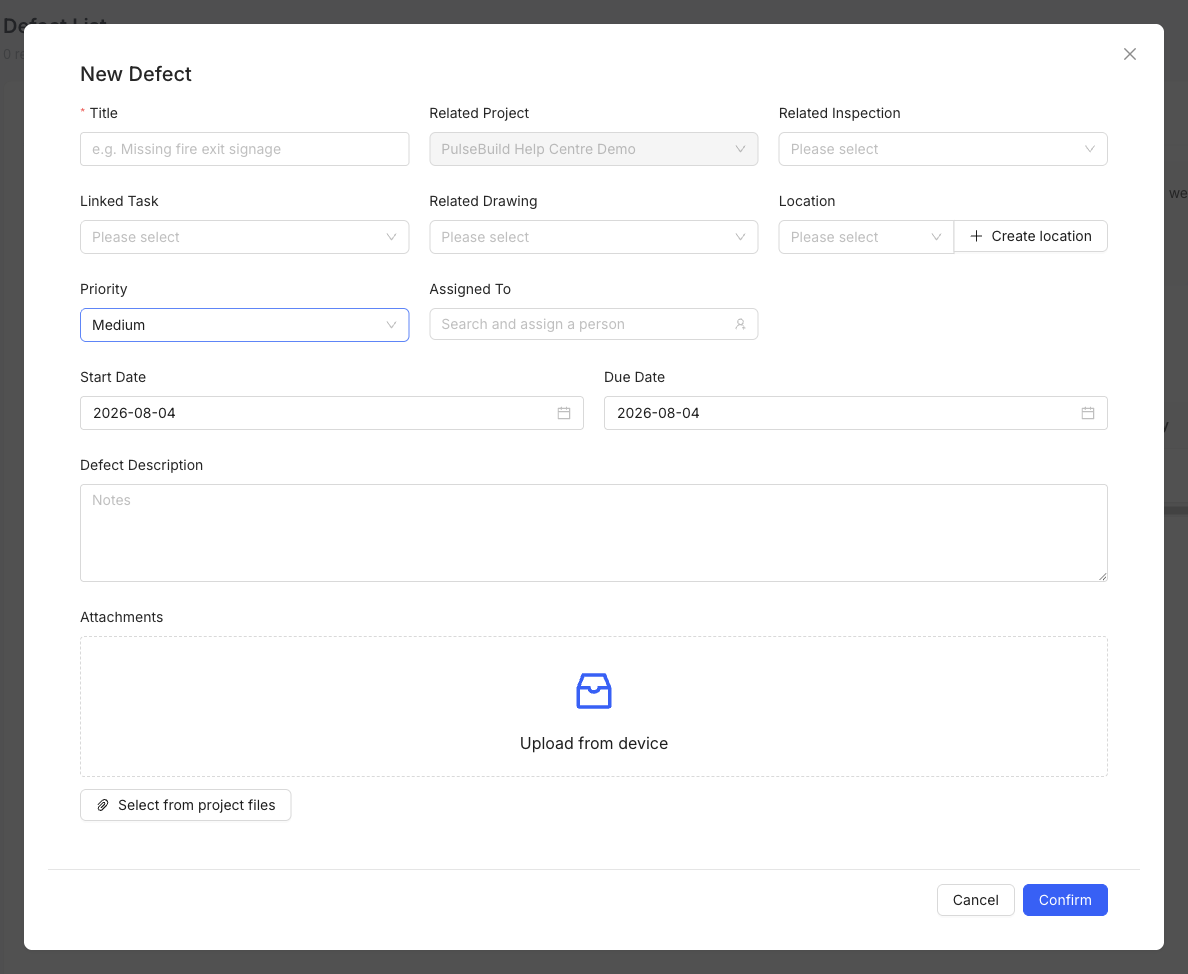Click the Attachments label
Screen dimensions: 1188x974
point(121,617)
